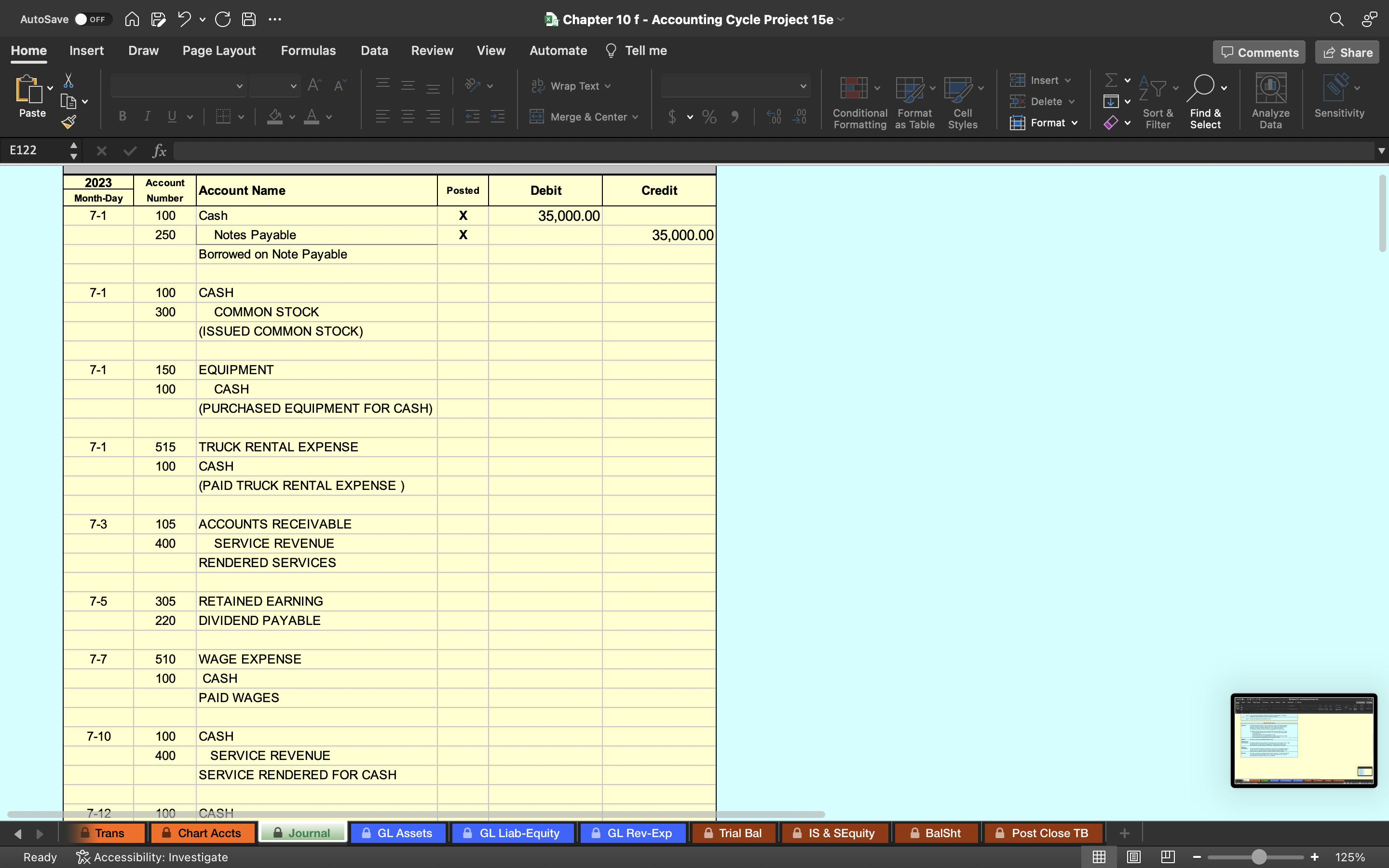Viewport: 1389px width, 868px height.
Task: Open the GL Assets sheet tab
Action: pos(398,833)
